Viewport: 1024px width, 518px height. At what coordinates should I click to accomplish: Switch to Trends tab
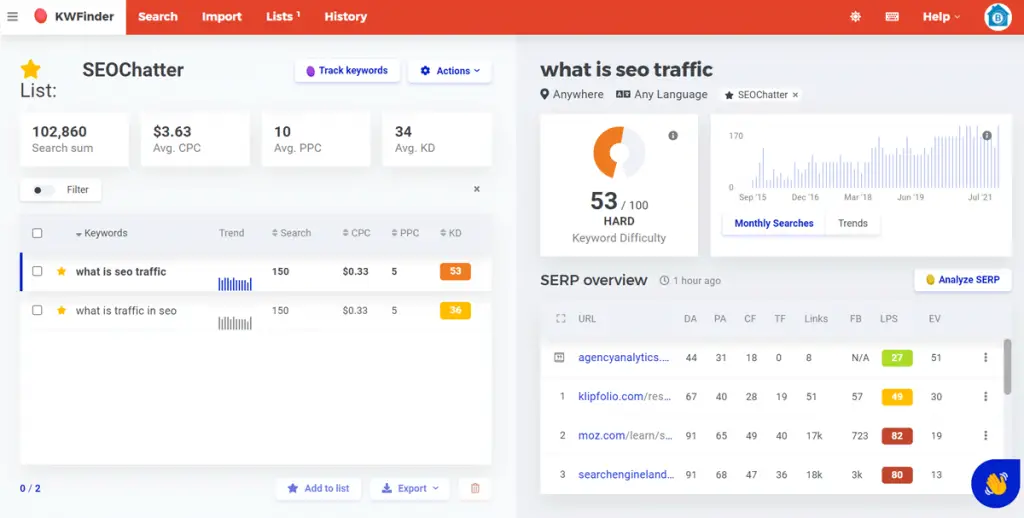click(x=853, y=223)
